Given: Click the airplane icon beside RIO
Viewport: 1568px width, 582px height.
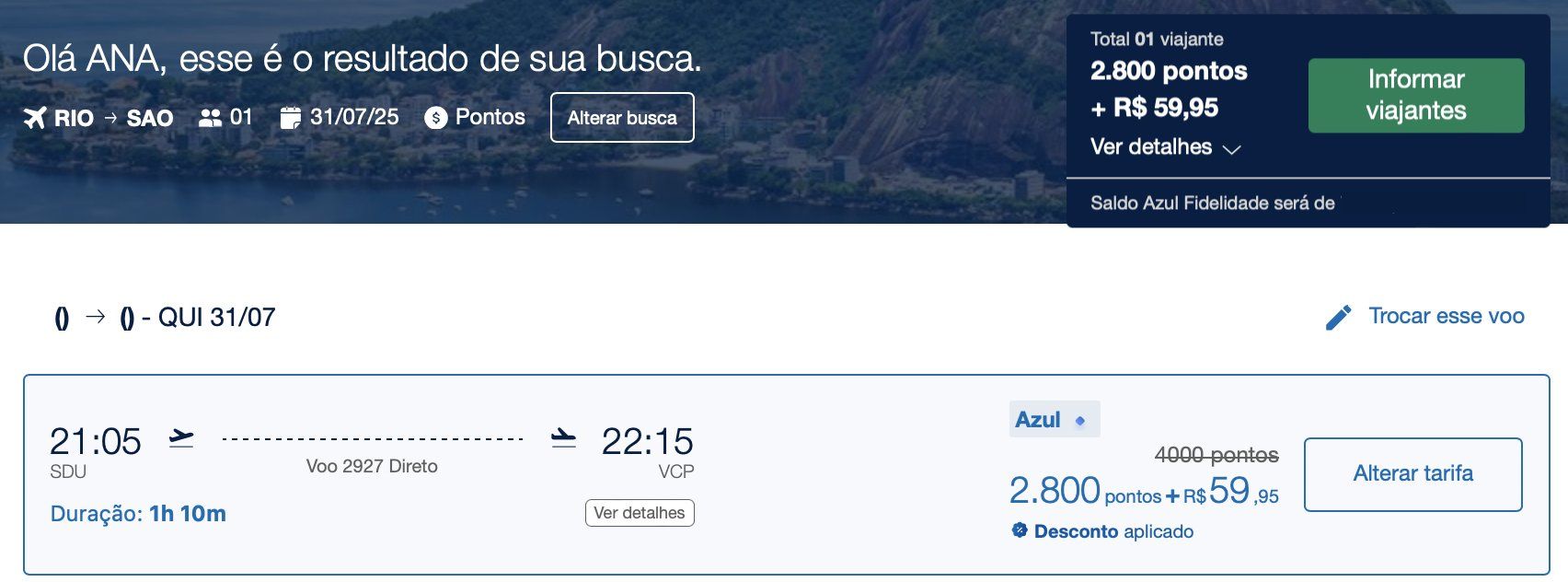Looking at the screenshot, I should click(35, 118).
